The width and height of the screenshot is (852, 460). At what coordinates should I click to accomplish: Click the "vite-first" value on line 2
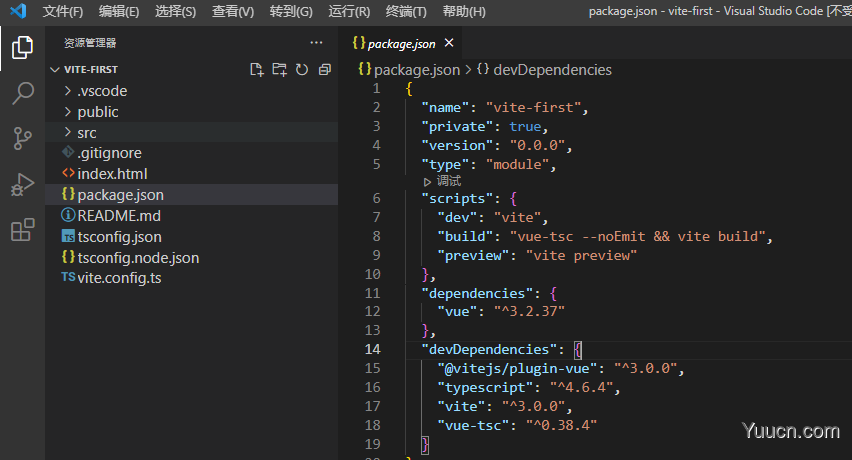pos(533,108)
